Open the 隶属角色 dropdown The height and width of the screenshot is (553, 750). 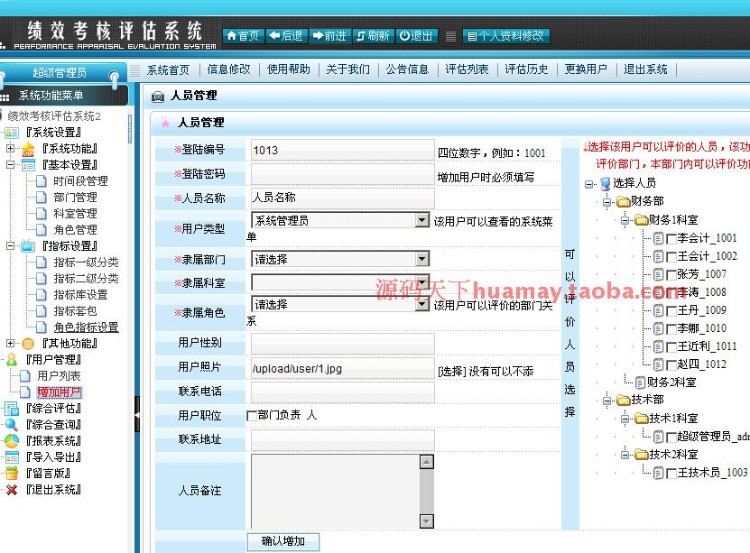pyautogui.click(x=340, y=304)
